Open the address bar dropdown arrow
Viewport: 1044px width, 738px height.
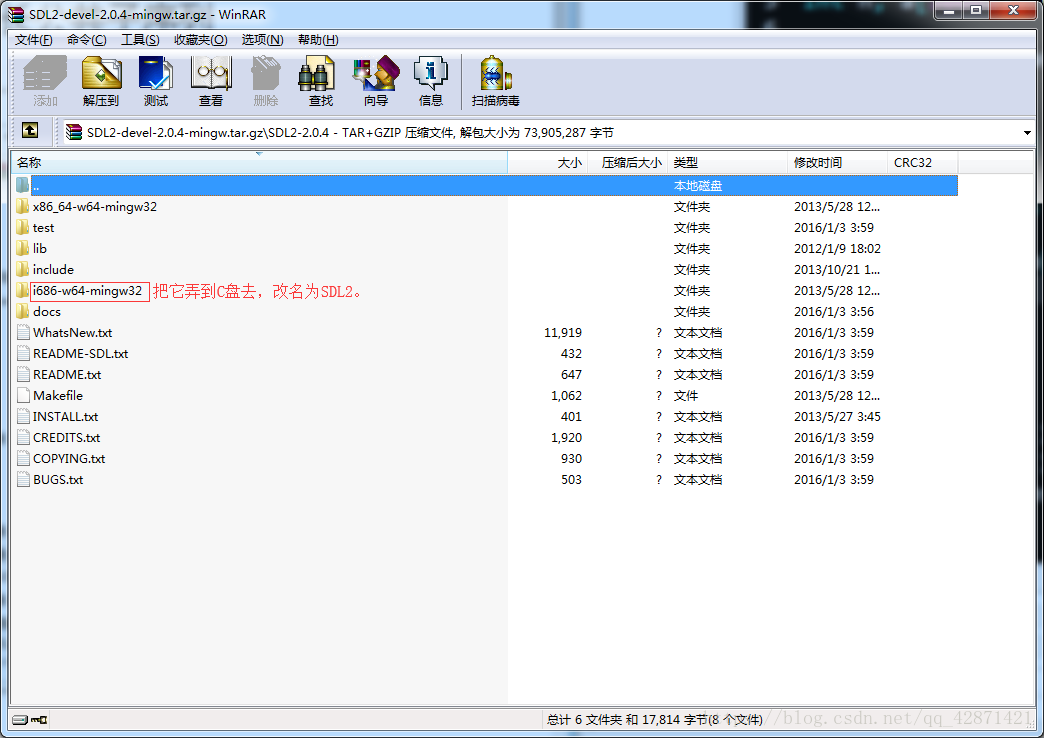[1027, 133]
